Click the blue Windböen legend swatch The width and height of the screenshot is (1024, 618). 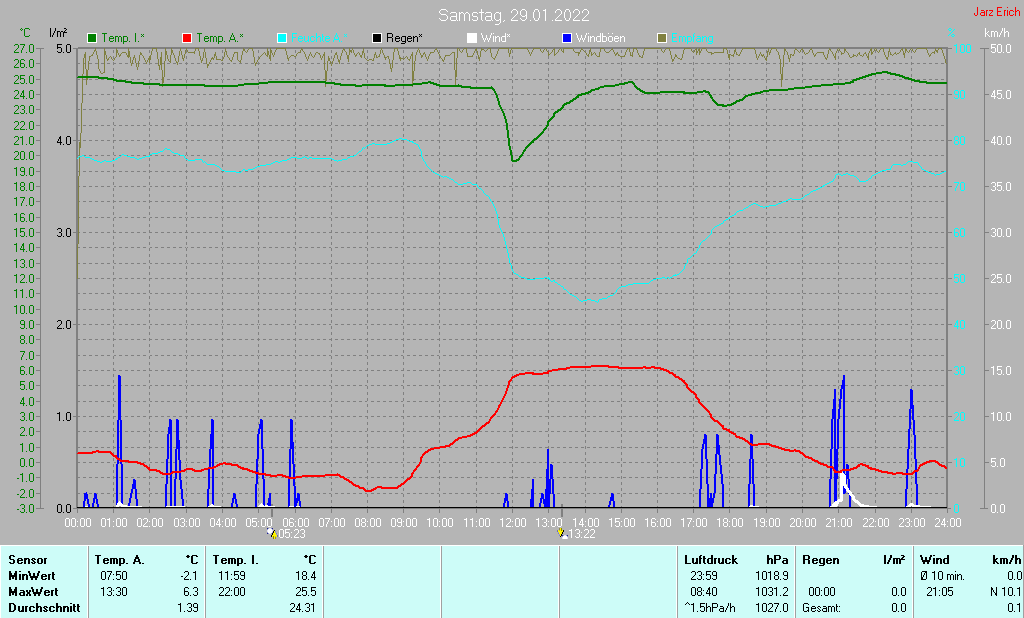[x=567, y=38]
